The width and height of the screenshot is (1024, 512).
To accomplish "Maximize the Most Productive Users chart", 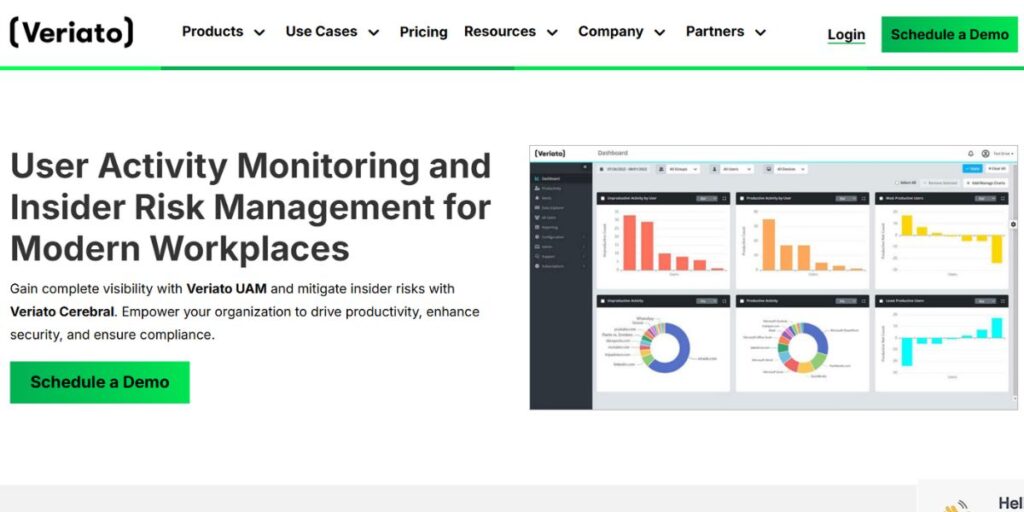I will coord(1002,198).
